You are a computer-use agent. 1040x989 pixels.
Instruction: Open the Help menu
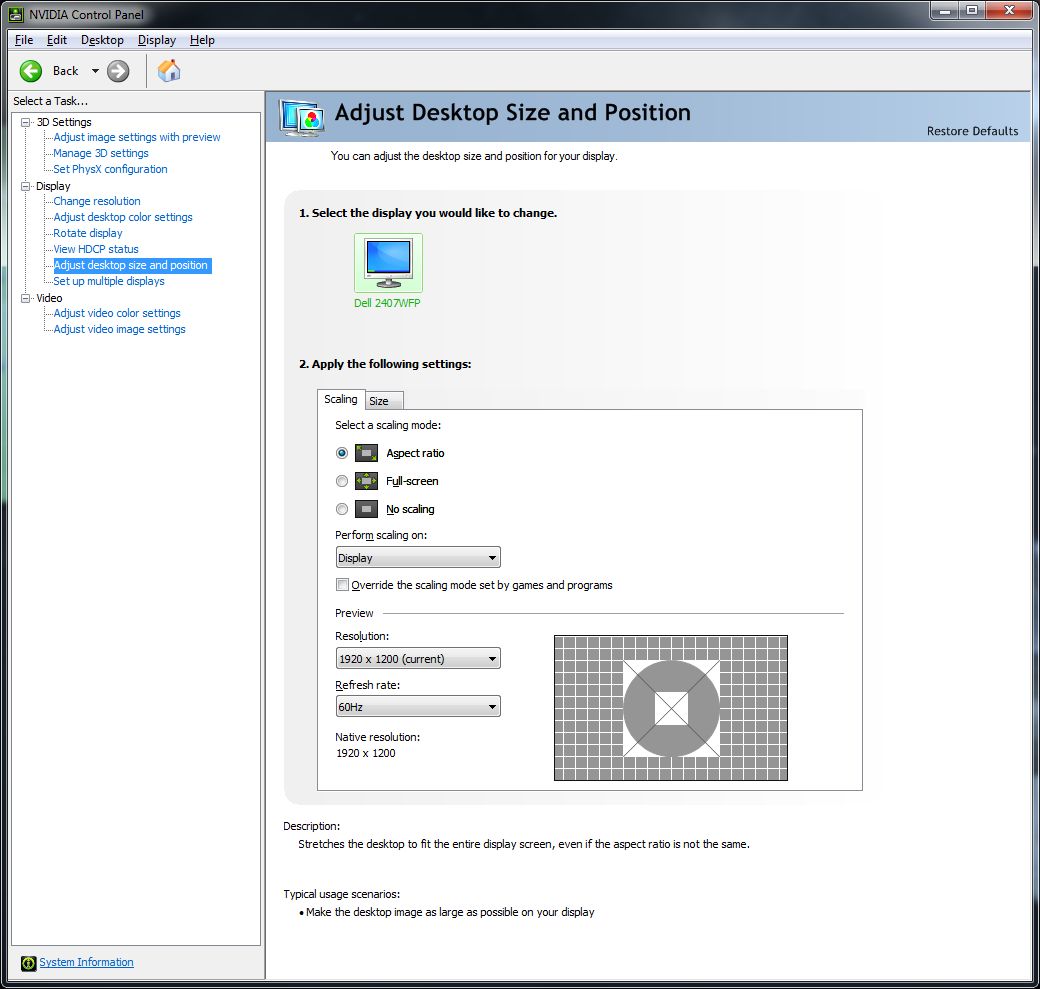pos(202,40)
